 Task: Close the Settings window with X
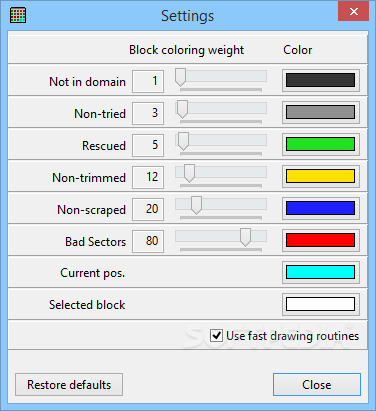(354, 12)
